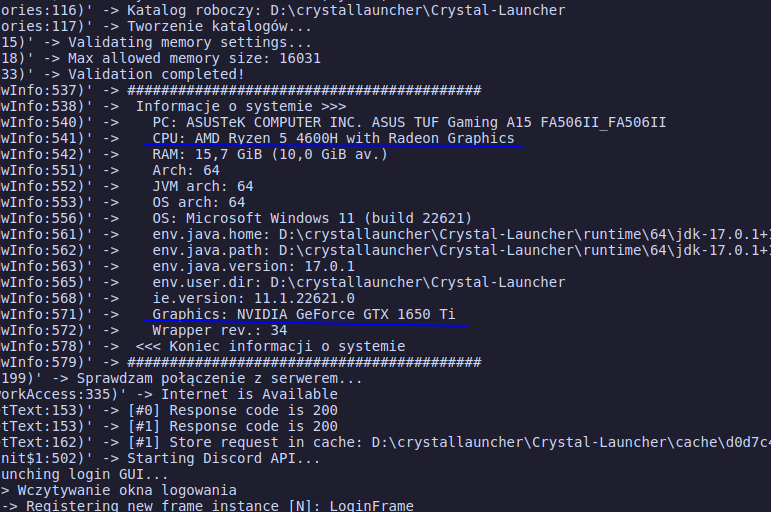The width and height of the screenshot is (771, 512).
Task: Click the ie.version: 11.1.22621.0 text
Action: [x=253, y=299]
